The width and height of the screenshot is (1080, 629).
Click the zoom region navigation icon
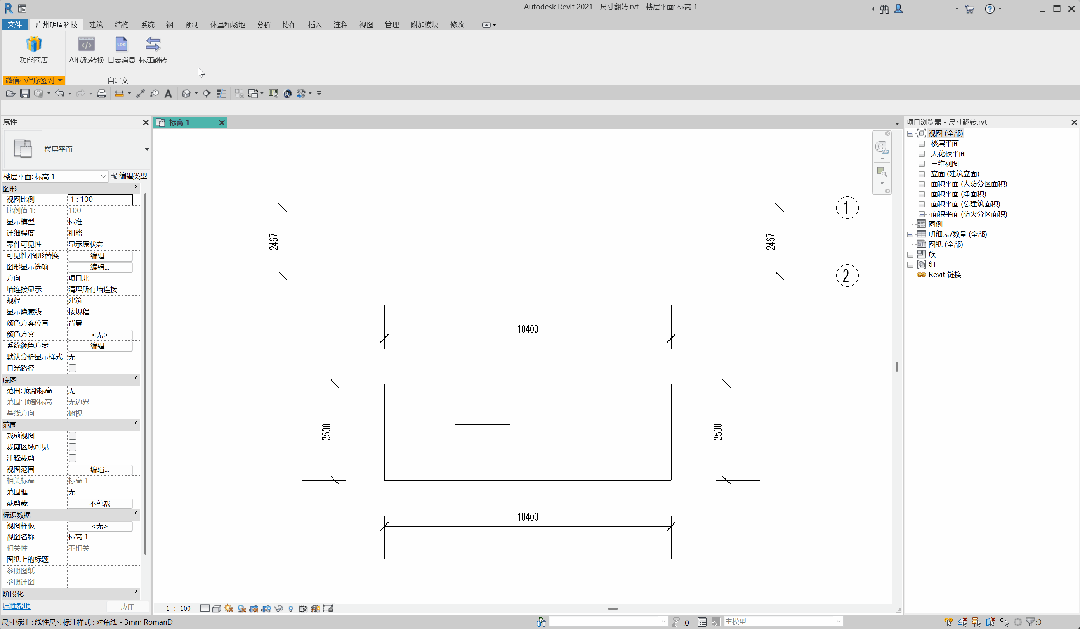click(882, 172)
